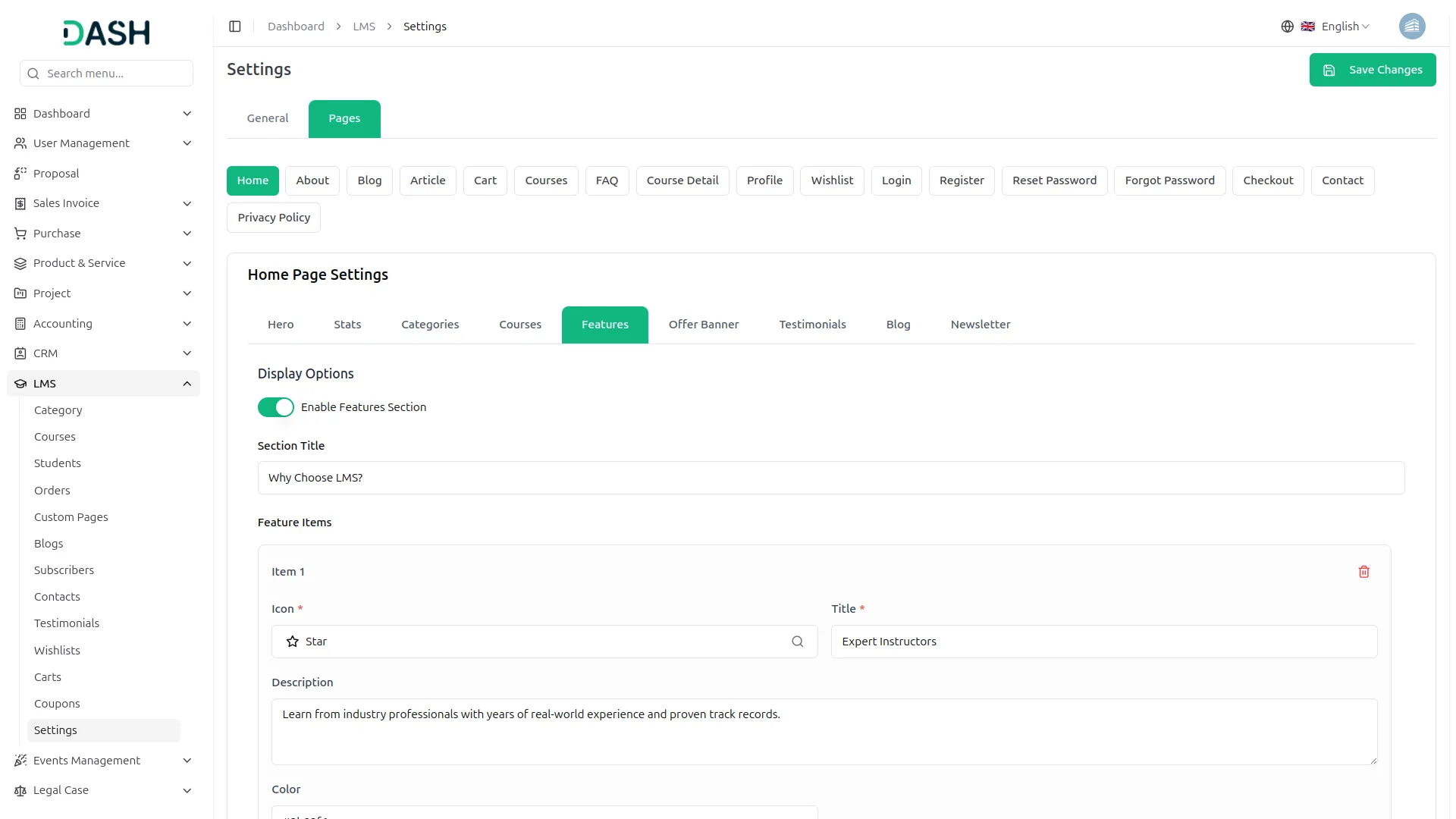
Task: Expand the Sales Invoice submenu
Action: (187, 203)
